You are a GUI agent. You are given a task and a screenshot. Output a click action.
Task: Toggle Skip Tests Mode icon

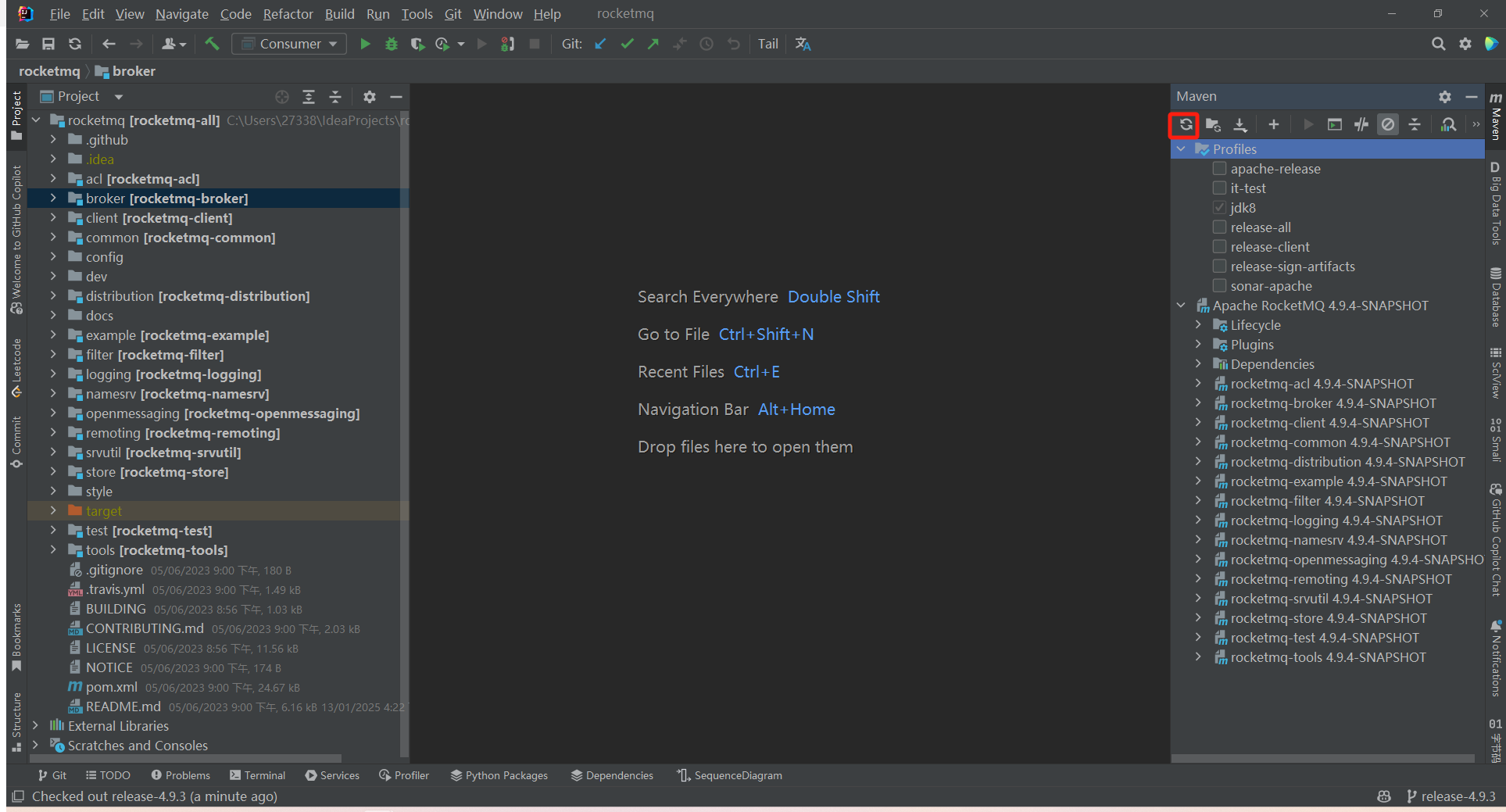click(x=1388, y=124)
